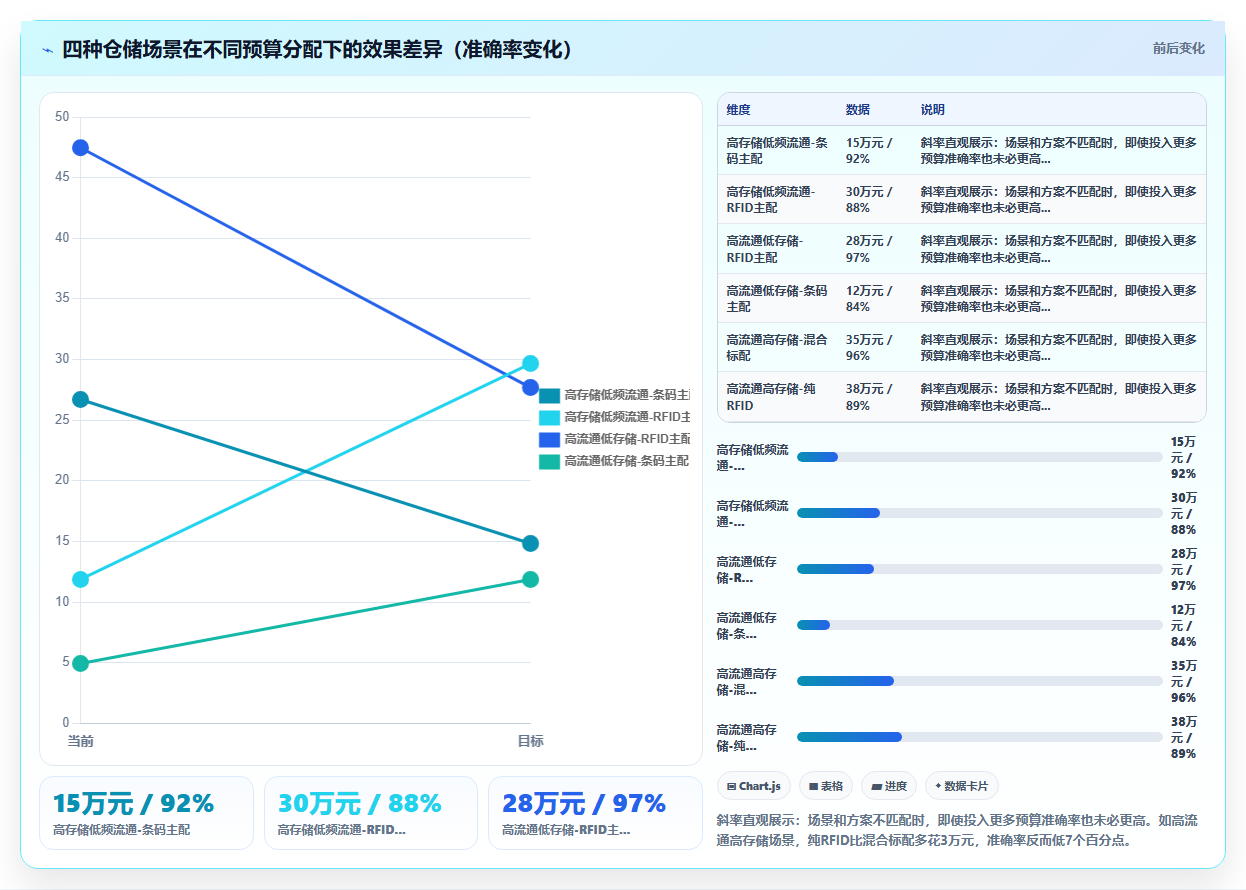Image resolution: width=1246 pixels, height=890 pixels.
Task: Toggle the 高存储低频流通-RFID主配 cyan legend swatch
Action: (x=549, y=417)
